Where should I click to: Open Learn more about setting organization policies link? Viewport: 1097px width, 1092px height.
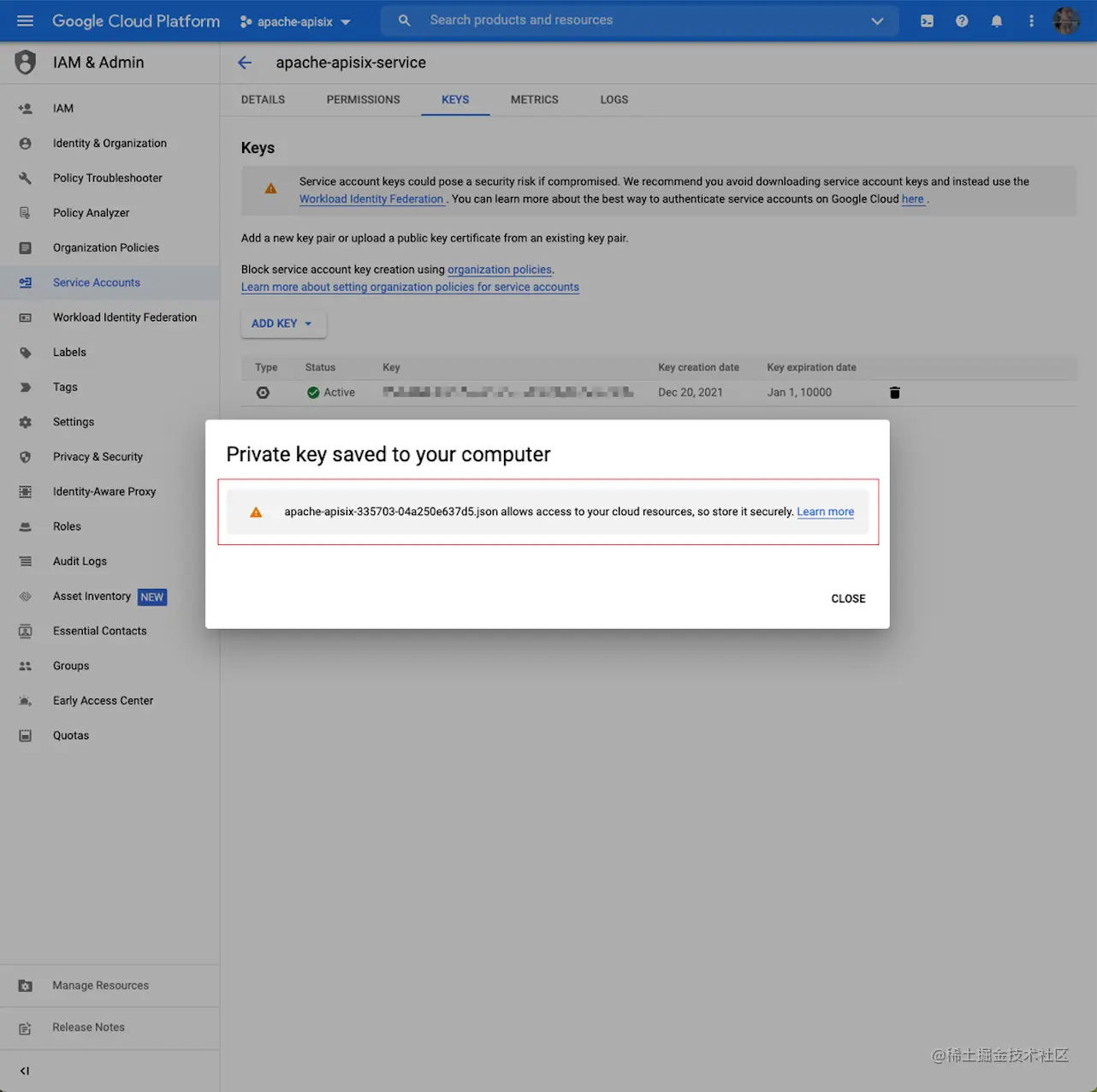(410, 288)
